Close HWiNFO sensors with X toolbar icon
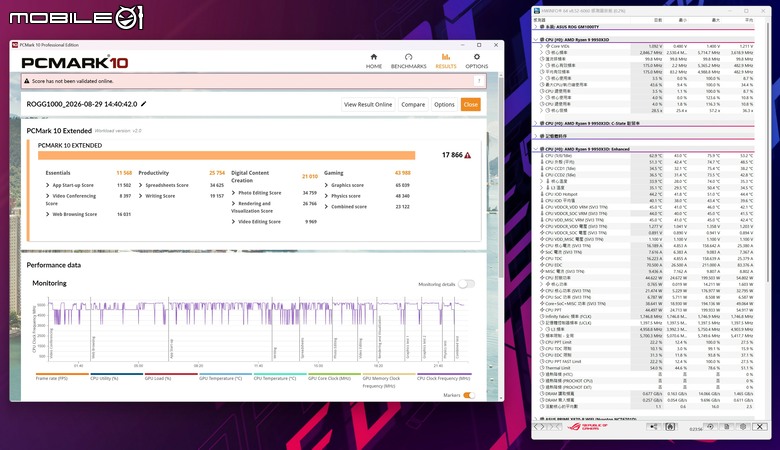Image resolution: width=780 pixels, height=450 pixels. [x=760, y=427]
